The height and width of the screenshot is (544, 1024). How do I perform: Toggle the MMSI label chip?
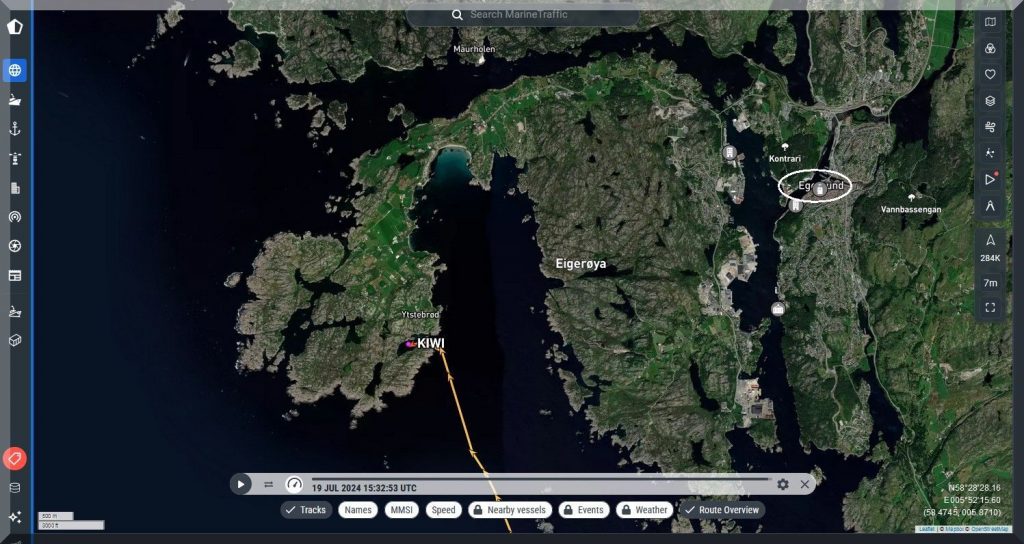[401, 510]
